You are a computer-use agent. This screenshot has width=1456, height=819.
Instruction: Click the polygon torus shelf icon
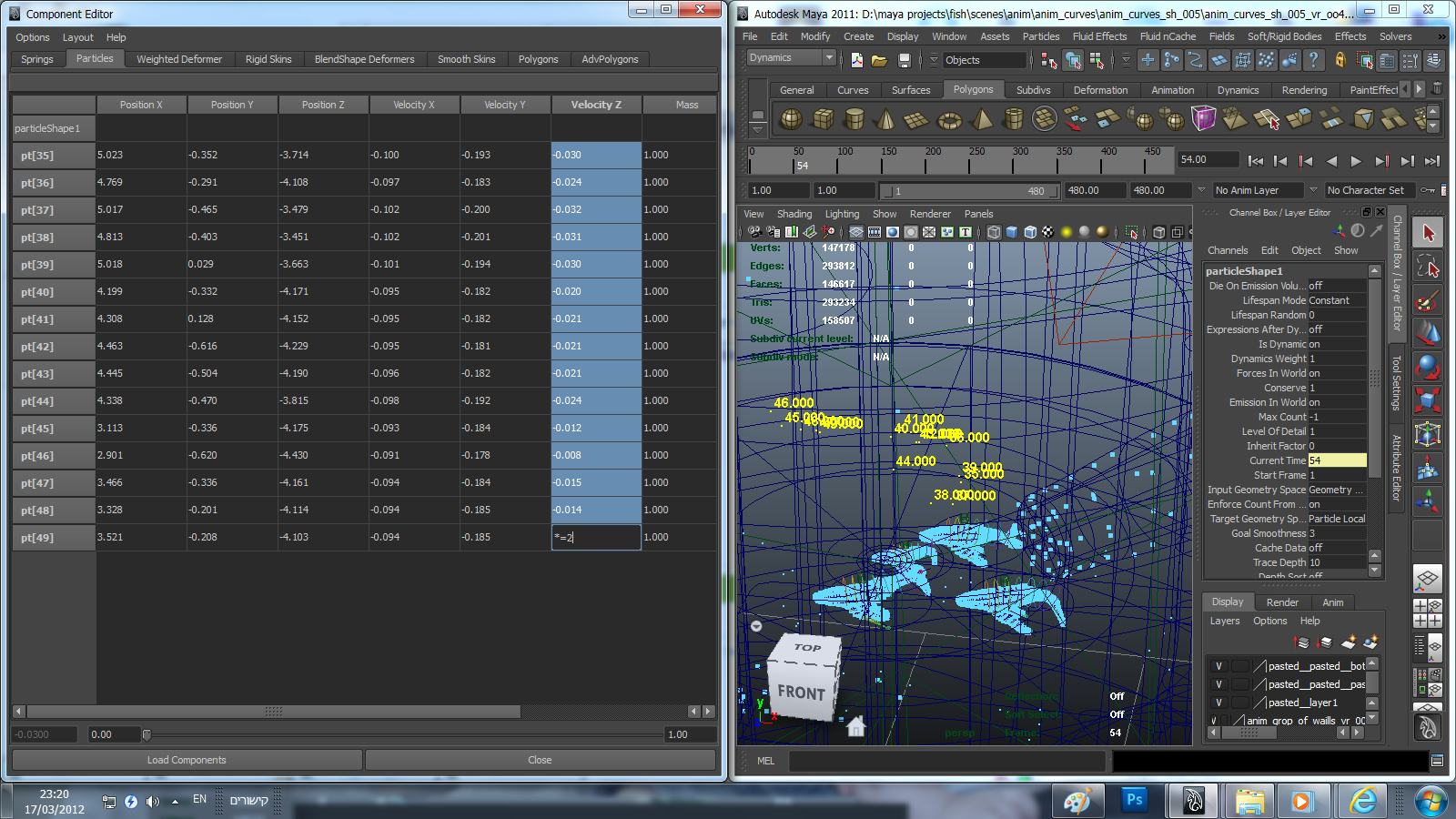[949, 119]
